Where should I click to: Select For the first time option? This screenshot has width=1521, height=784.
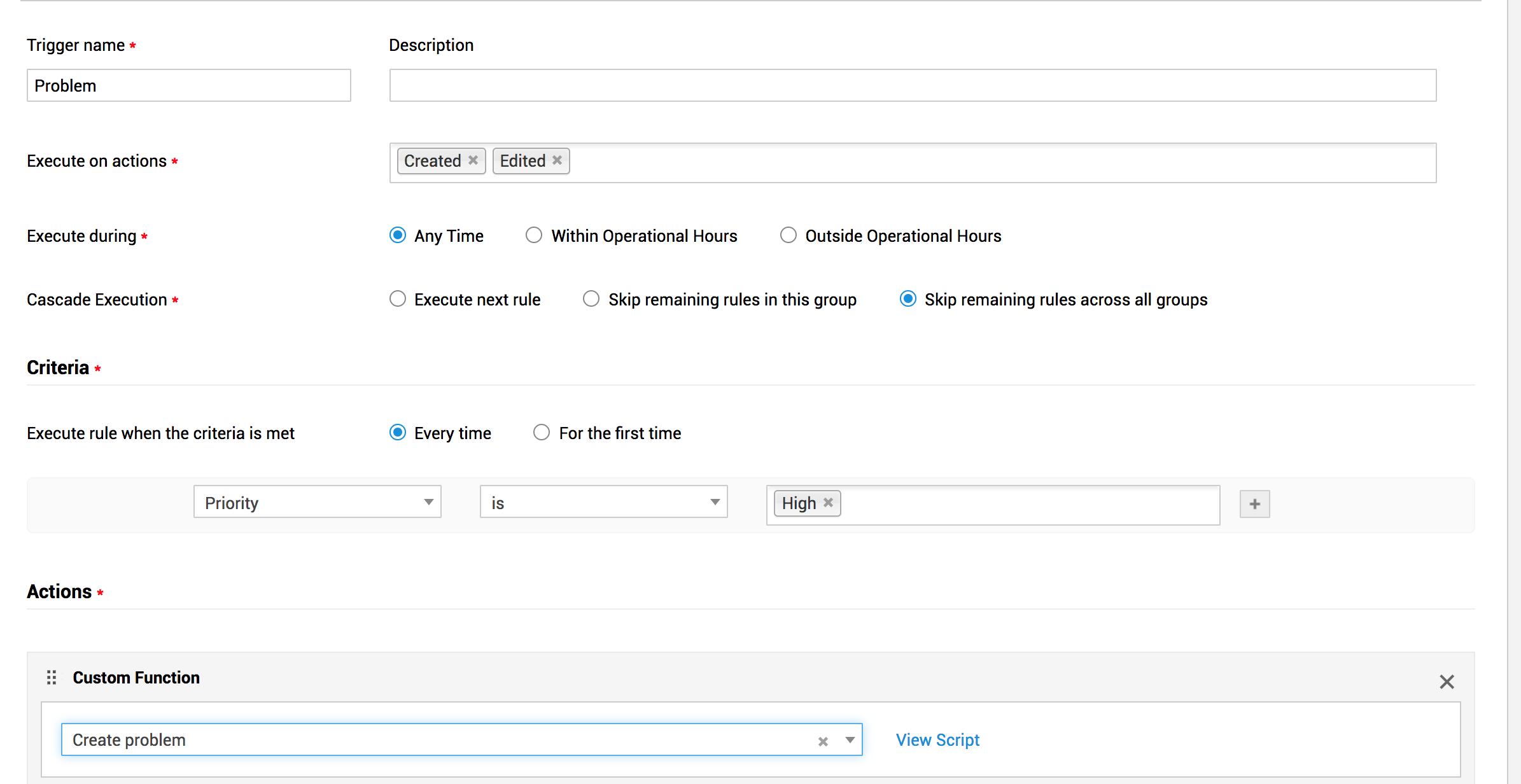[542, 433]
